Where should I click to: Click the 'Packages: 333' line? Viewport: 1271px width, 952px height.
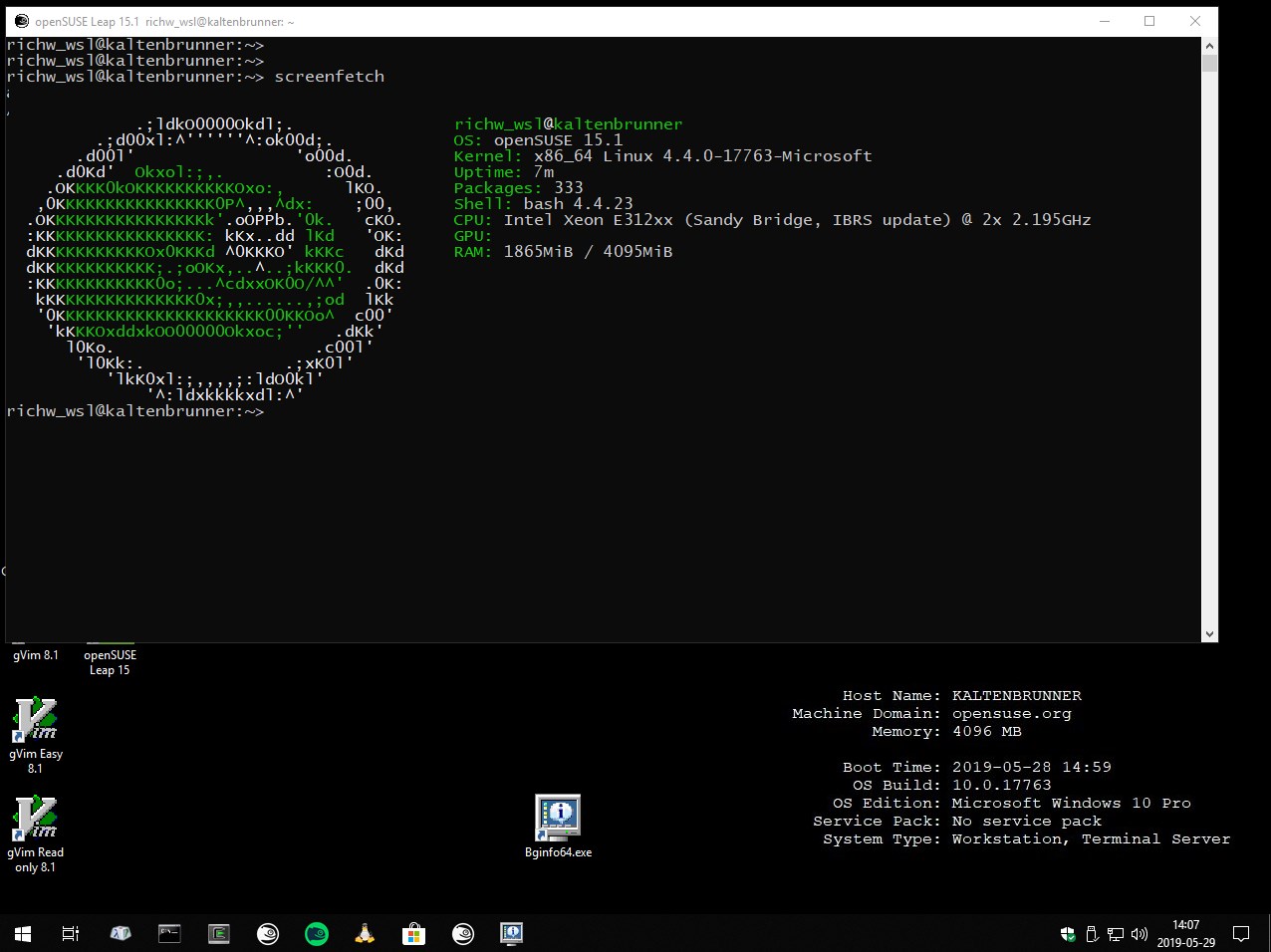tap(518, 188)
